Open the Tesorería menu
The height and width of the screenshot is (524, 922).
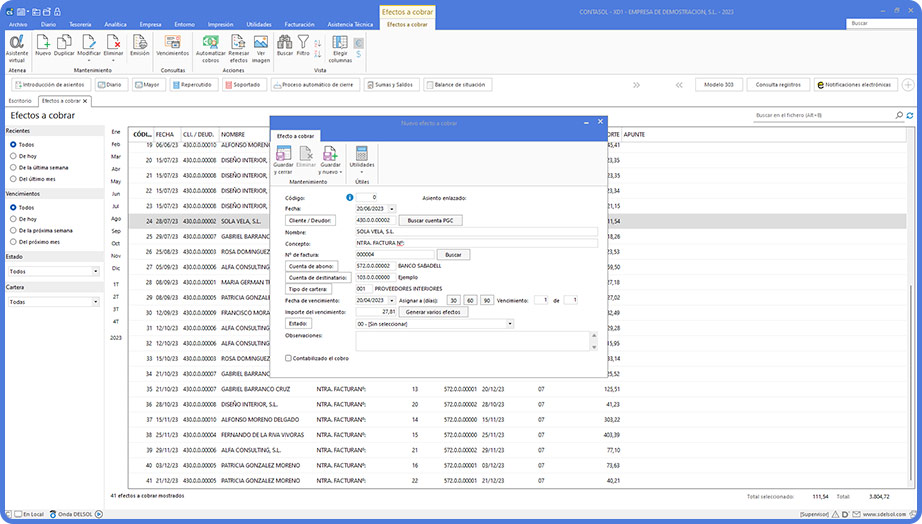point(81,25)
